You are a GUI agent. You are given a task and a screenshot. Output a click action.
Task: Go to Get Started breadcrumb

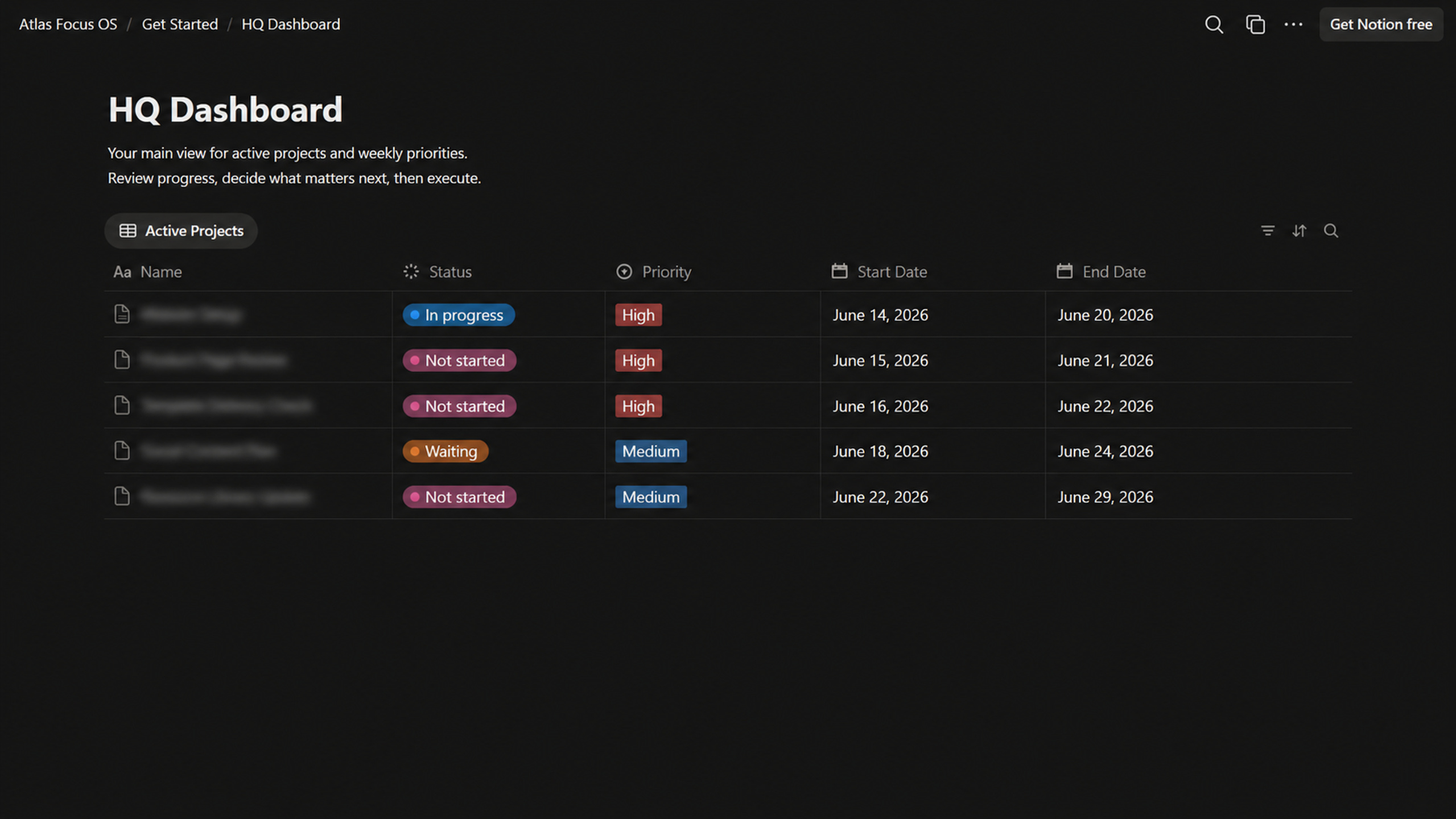[x=180, y=24]
